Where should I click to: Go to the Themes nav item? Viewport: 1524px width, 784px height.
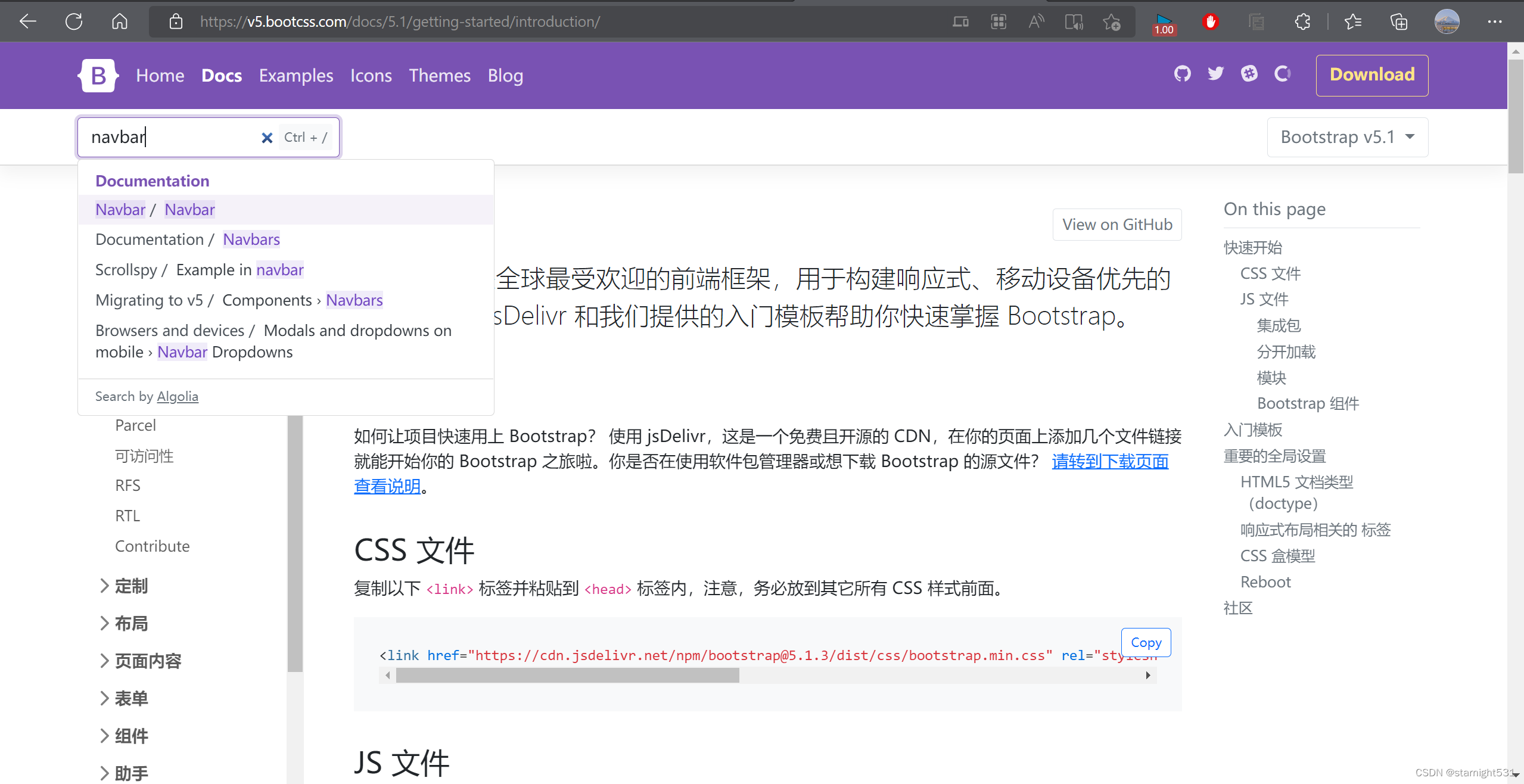[x=440, y=76]
